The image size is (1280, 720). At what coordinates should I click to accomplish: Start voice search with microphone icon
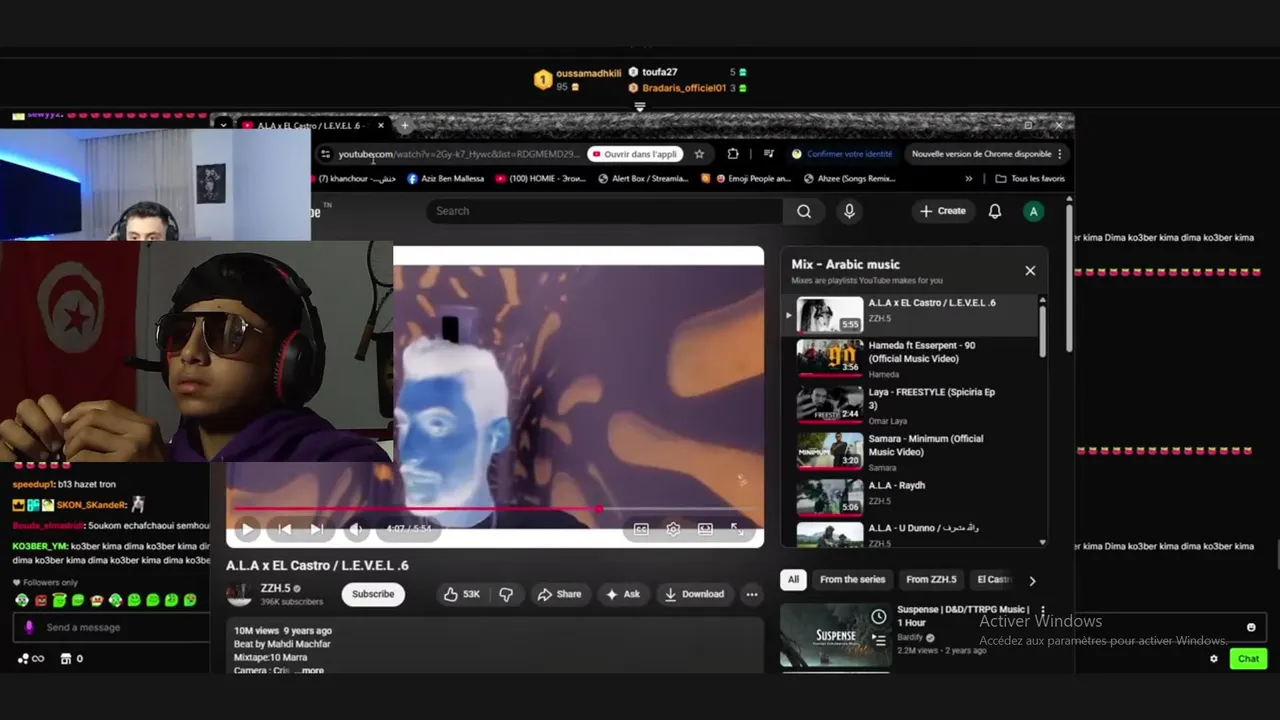pos(849,211)
